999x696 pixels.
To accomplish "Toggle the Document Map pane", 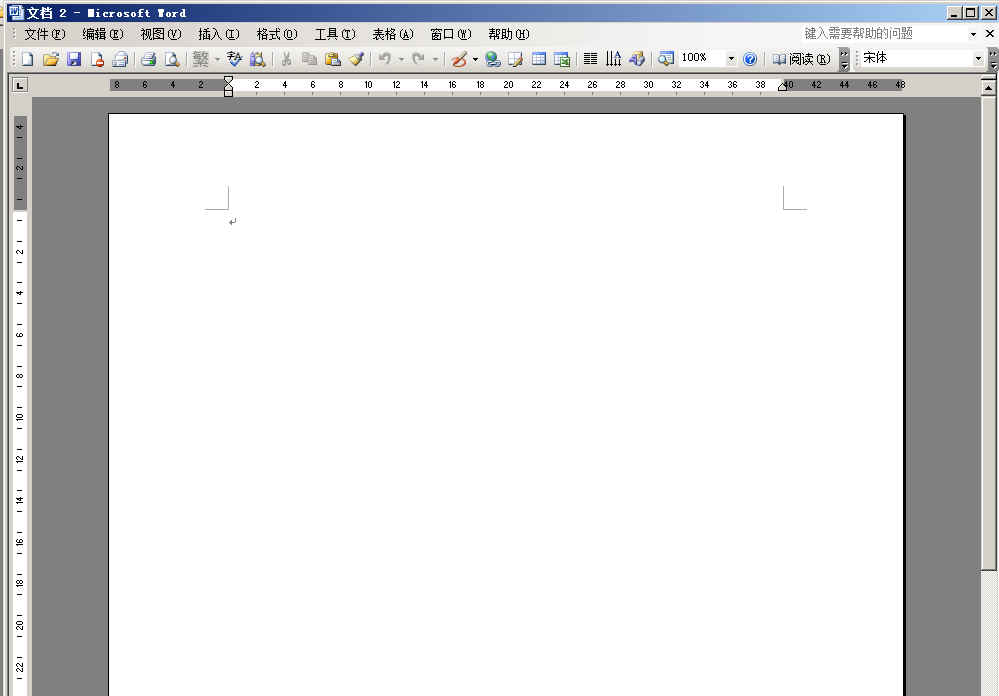I will (x=666, y=59).
